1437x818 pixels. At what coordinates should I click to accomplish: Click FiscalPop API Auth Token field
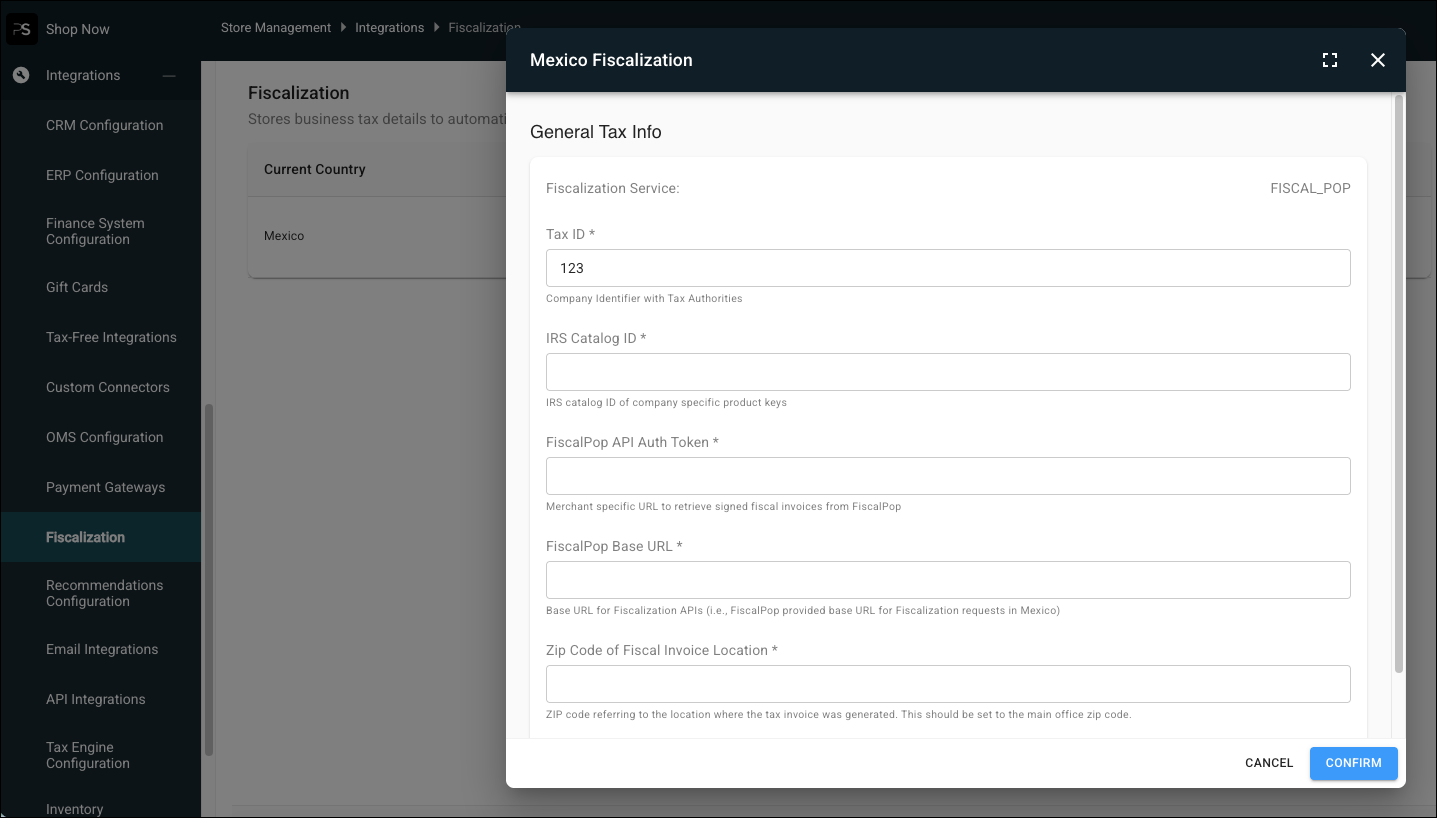tap(948, 476)
